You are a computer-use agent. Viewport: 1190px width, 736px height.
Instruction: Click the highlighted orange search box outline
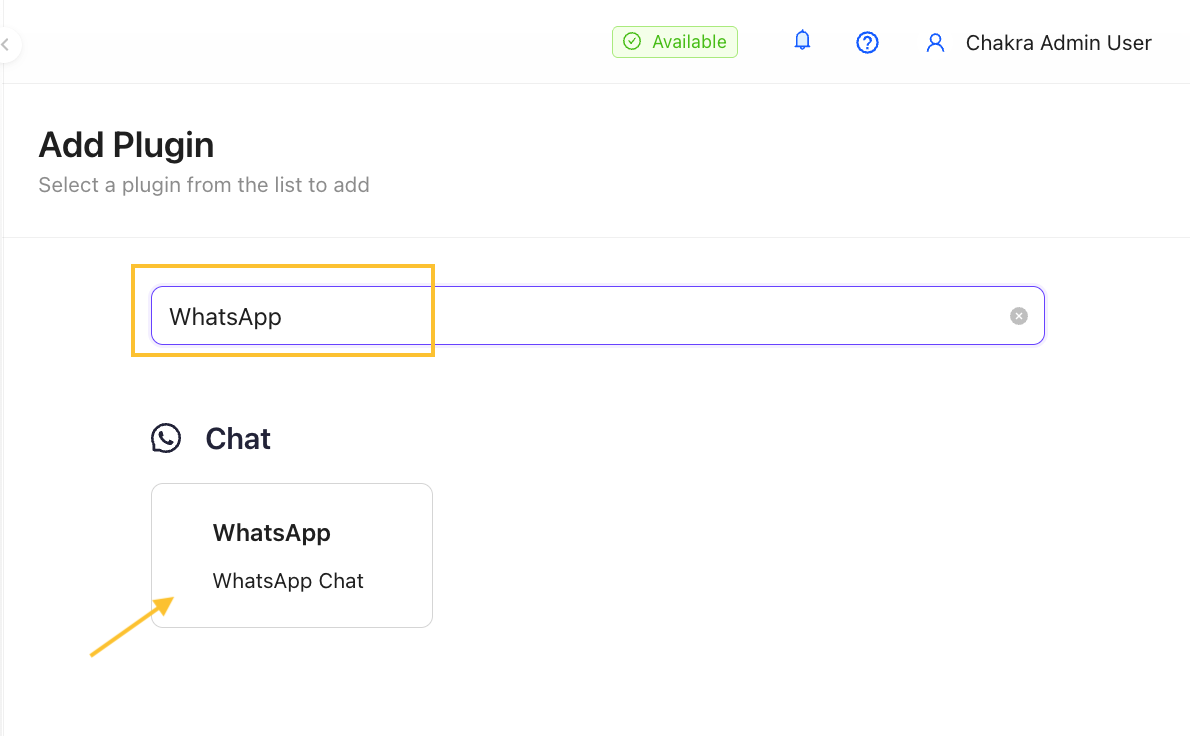point(283,311)
